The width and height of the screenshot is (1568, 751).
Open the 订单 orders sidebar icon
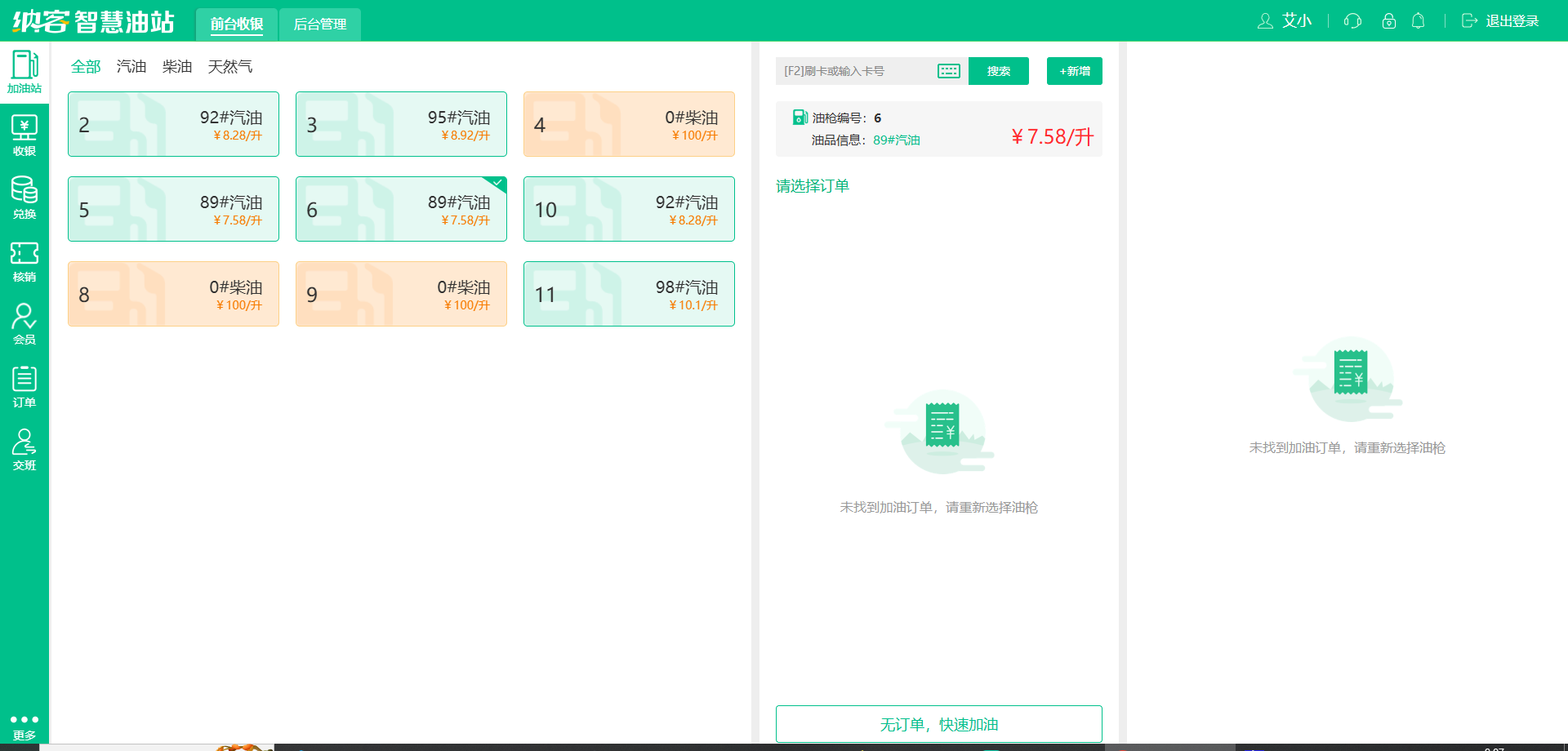coord(24,387)
